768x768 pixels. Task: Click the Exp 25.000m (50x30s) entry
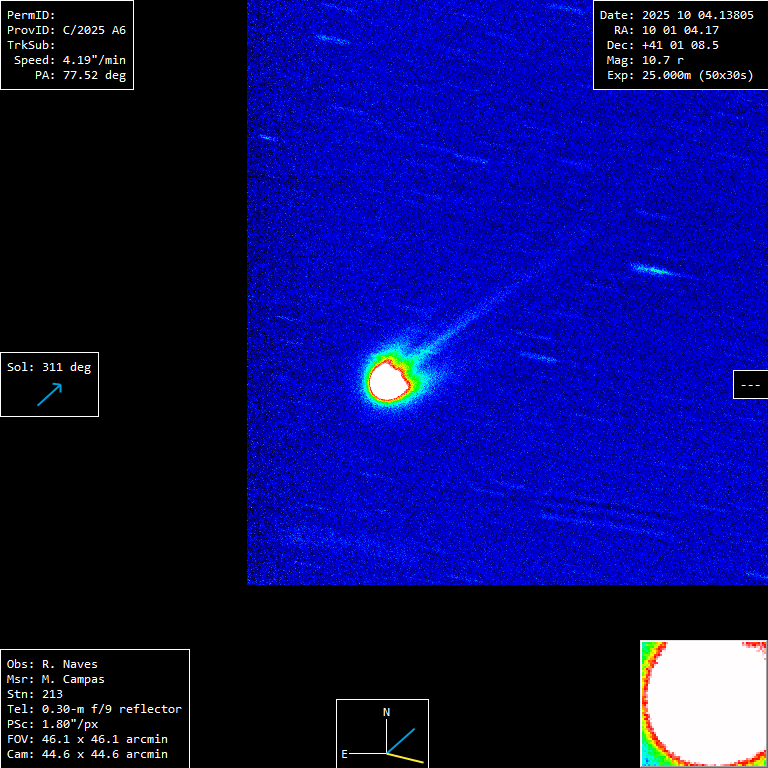point(679,75)
